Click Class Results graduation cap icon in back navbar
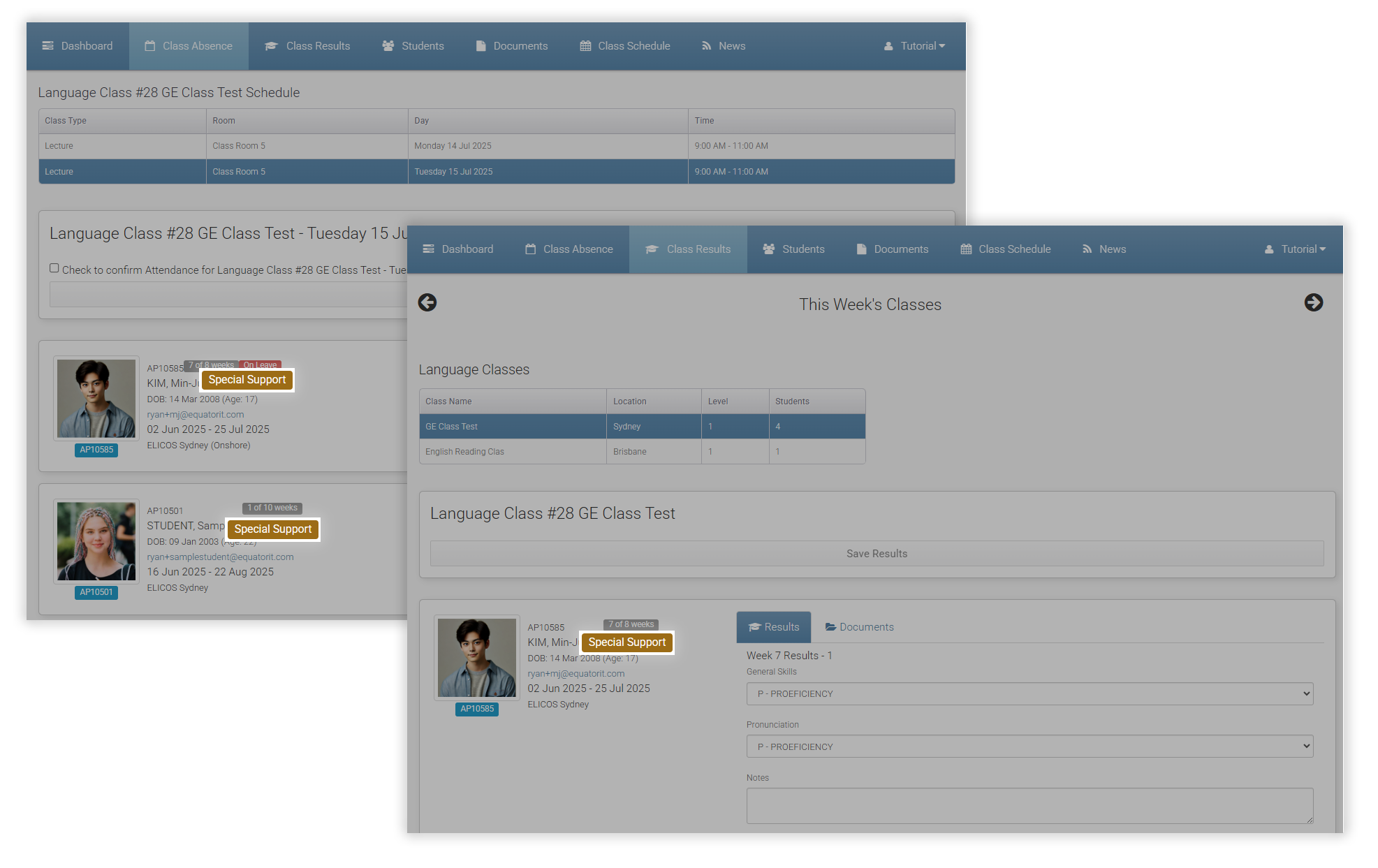1378x868 pixels. click(271, 46)
